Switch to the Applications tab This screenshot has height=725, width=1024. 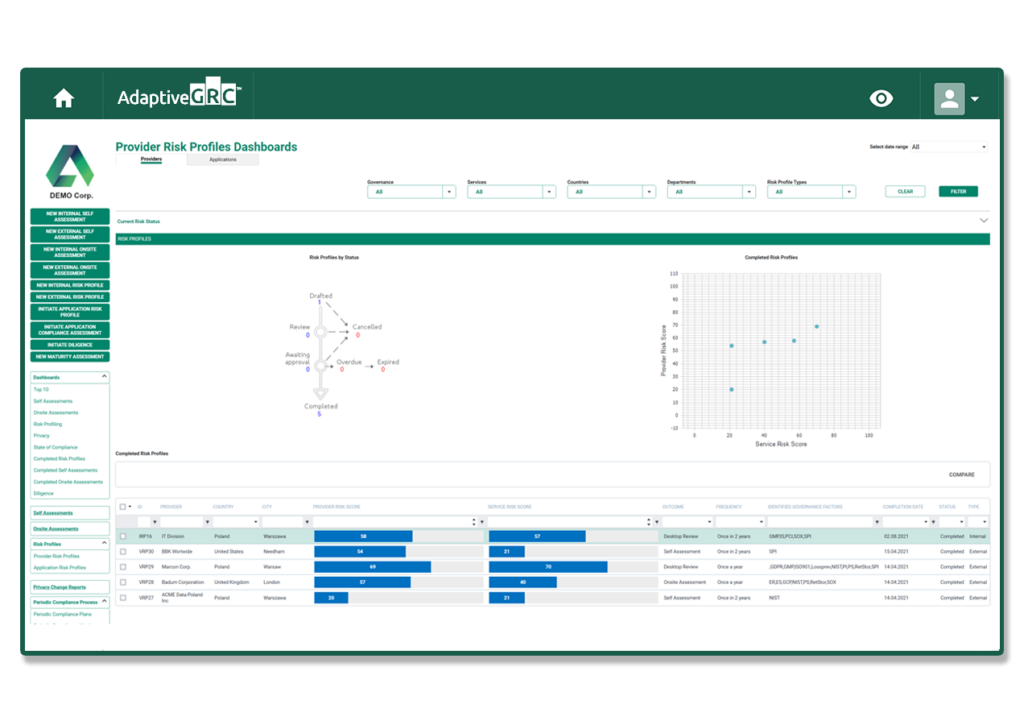point(222,158)
